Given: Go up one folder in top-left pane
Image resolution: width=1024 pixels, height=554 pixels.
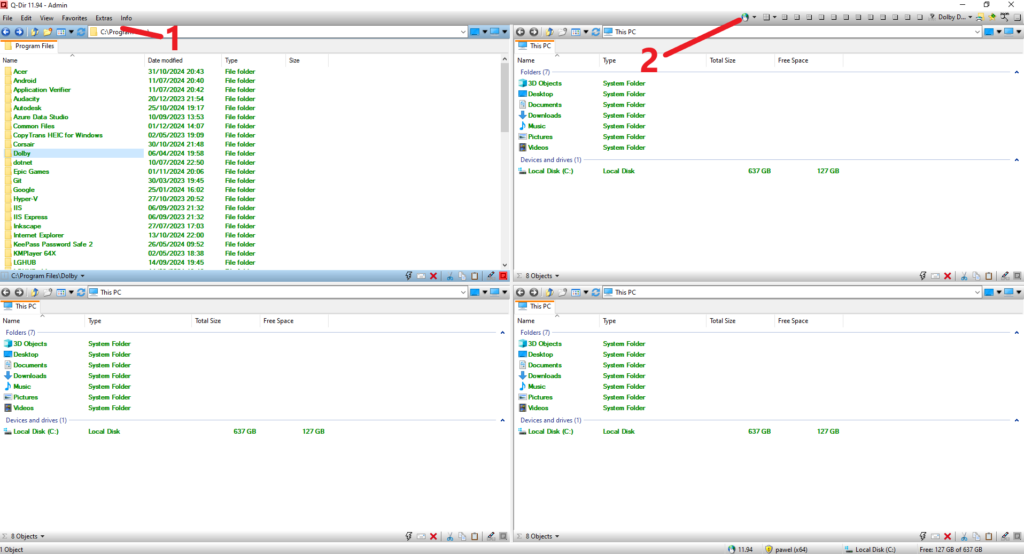Looking at the screenshot, I should click(34, 32).
